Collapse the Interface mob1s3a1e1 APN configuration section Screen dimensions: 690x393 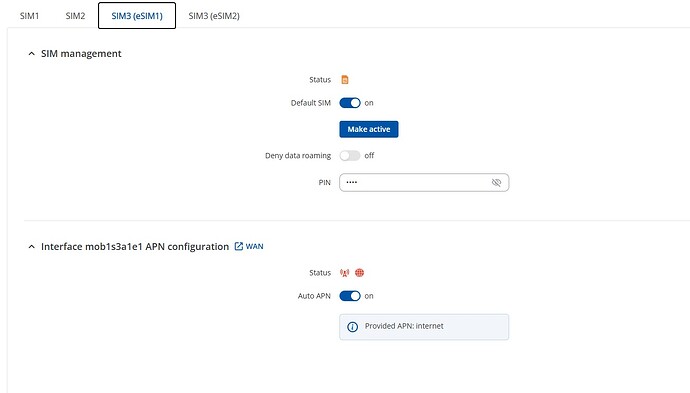pyautogui.click(x=31, y=246)
